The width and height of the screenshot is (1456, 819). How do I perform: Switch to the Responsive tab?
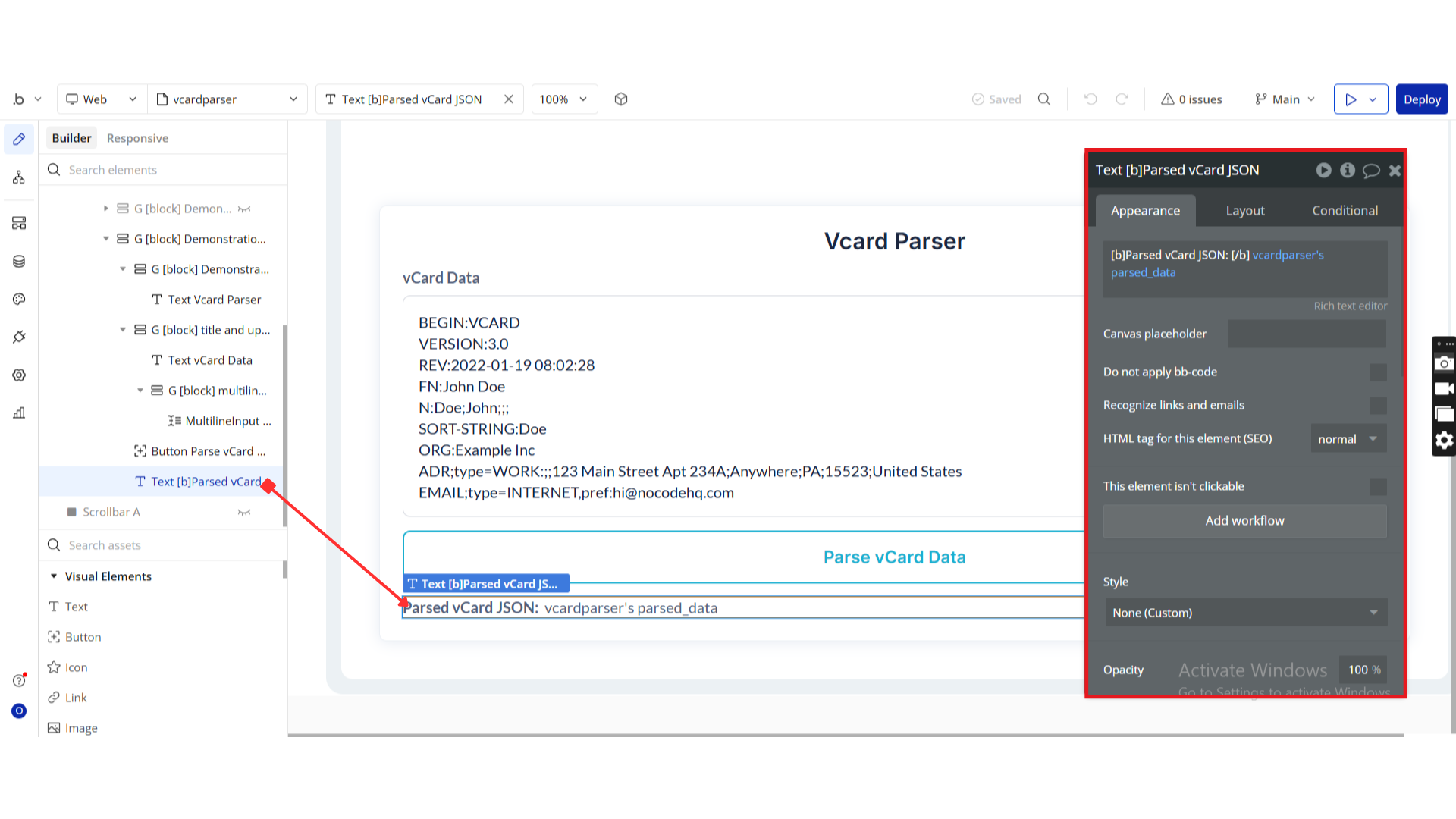coord(137,138)
